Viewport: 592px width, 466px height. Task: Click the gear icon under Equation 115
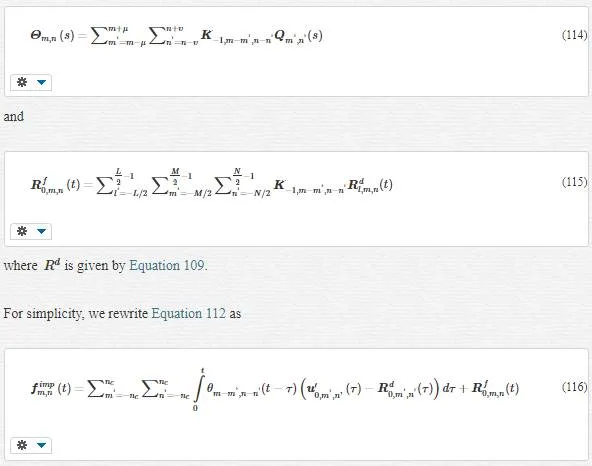point(22,231)
